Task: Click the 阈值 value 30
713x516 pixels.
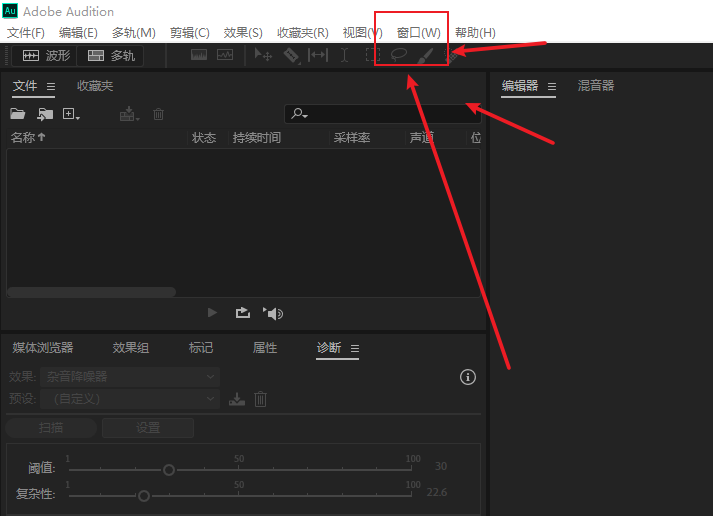Action: (x=441, y=466)
